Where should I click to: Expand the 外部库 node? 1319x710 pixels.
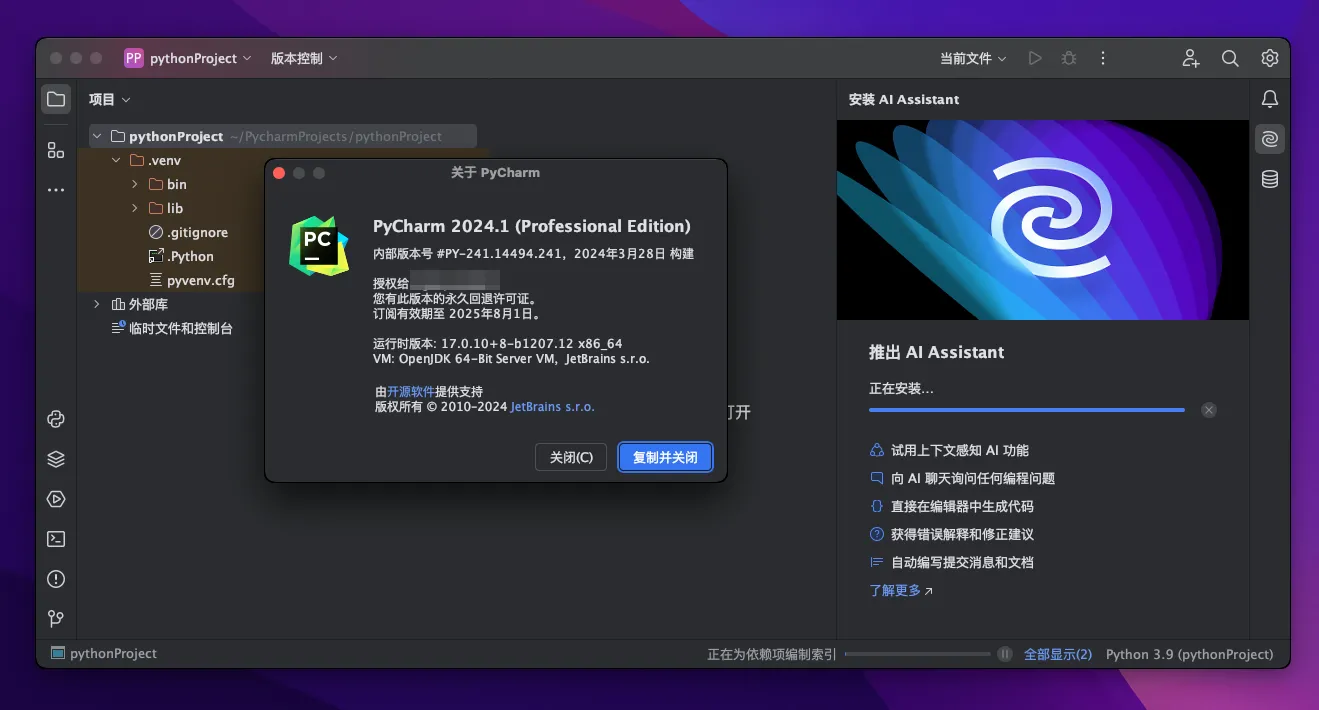pyautogui.click(x=97, y=304)
